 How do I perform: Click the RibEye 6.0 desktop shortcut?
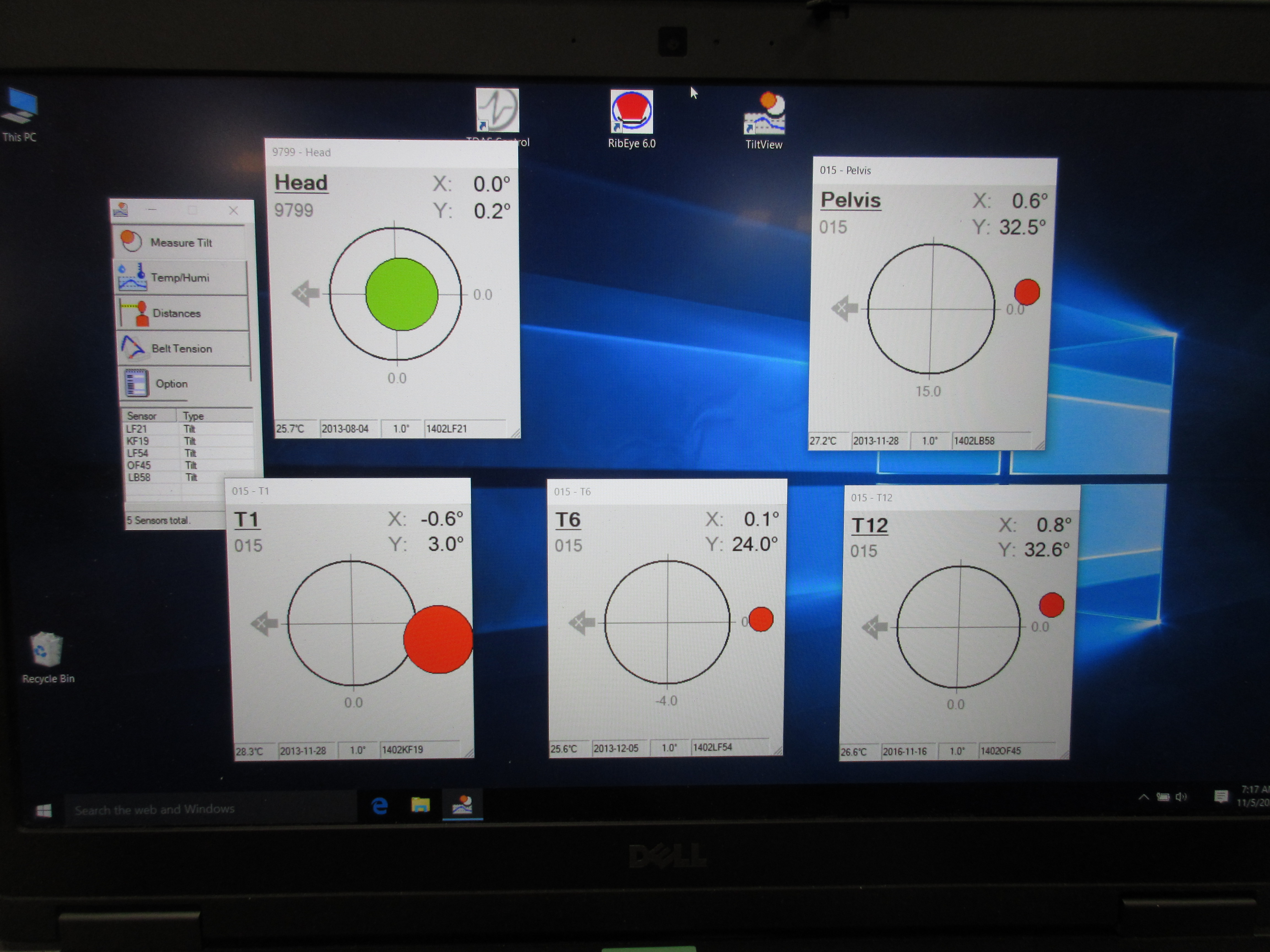pyautogui.click(x=632, y=119)
